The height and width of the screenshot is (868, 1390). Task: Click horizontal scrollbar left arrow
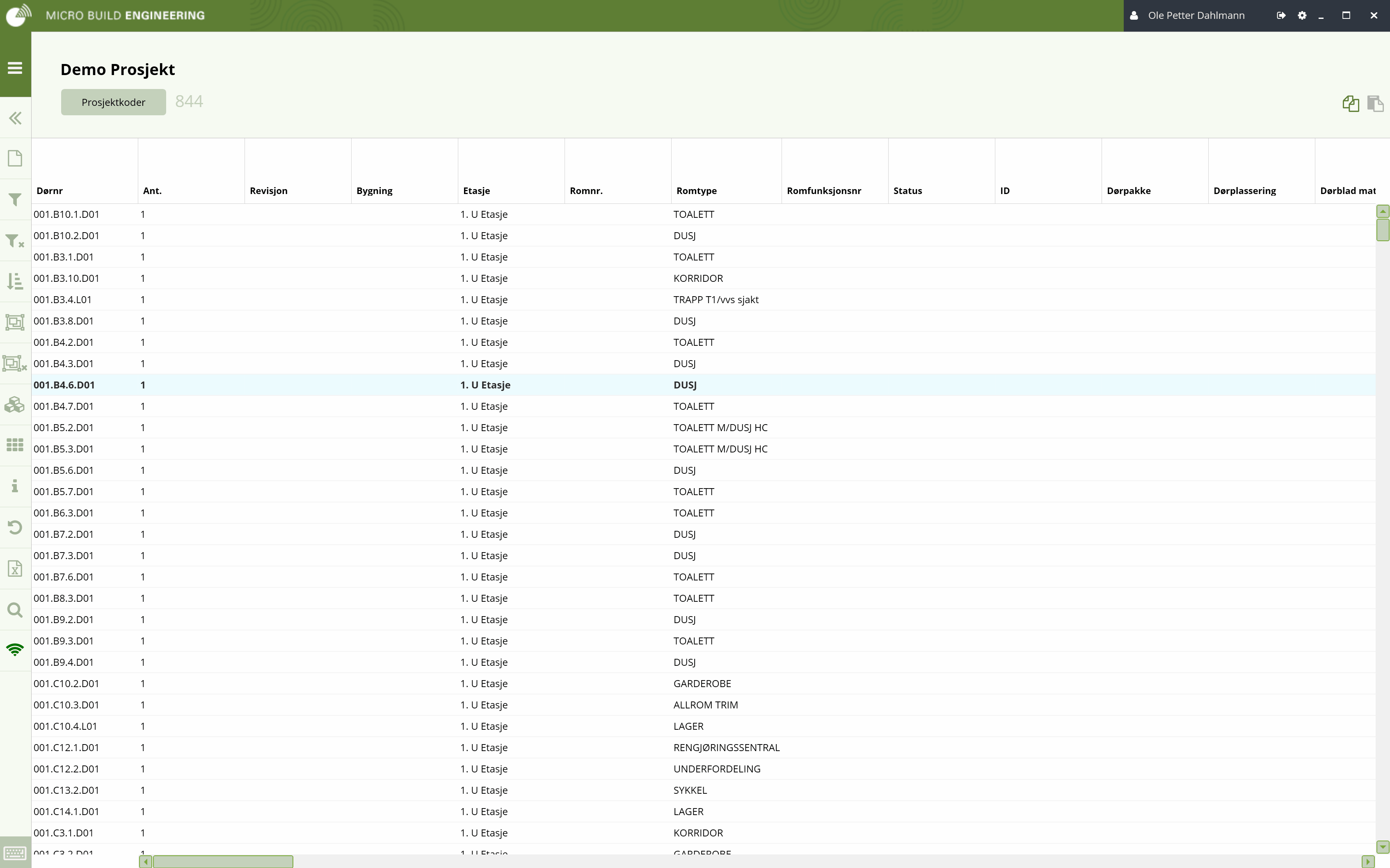[146, 861]
